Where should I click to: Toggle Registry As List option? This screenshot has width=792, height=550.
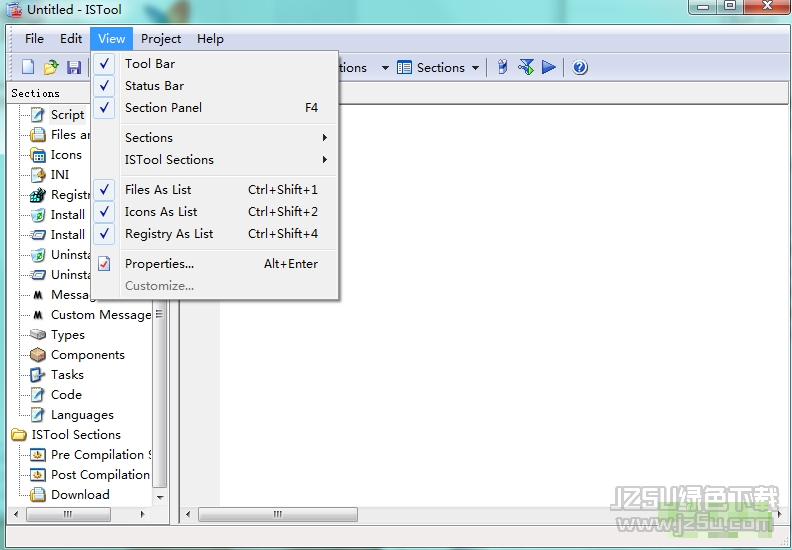click(x=216, y=234)
